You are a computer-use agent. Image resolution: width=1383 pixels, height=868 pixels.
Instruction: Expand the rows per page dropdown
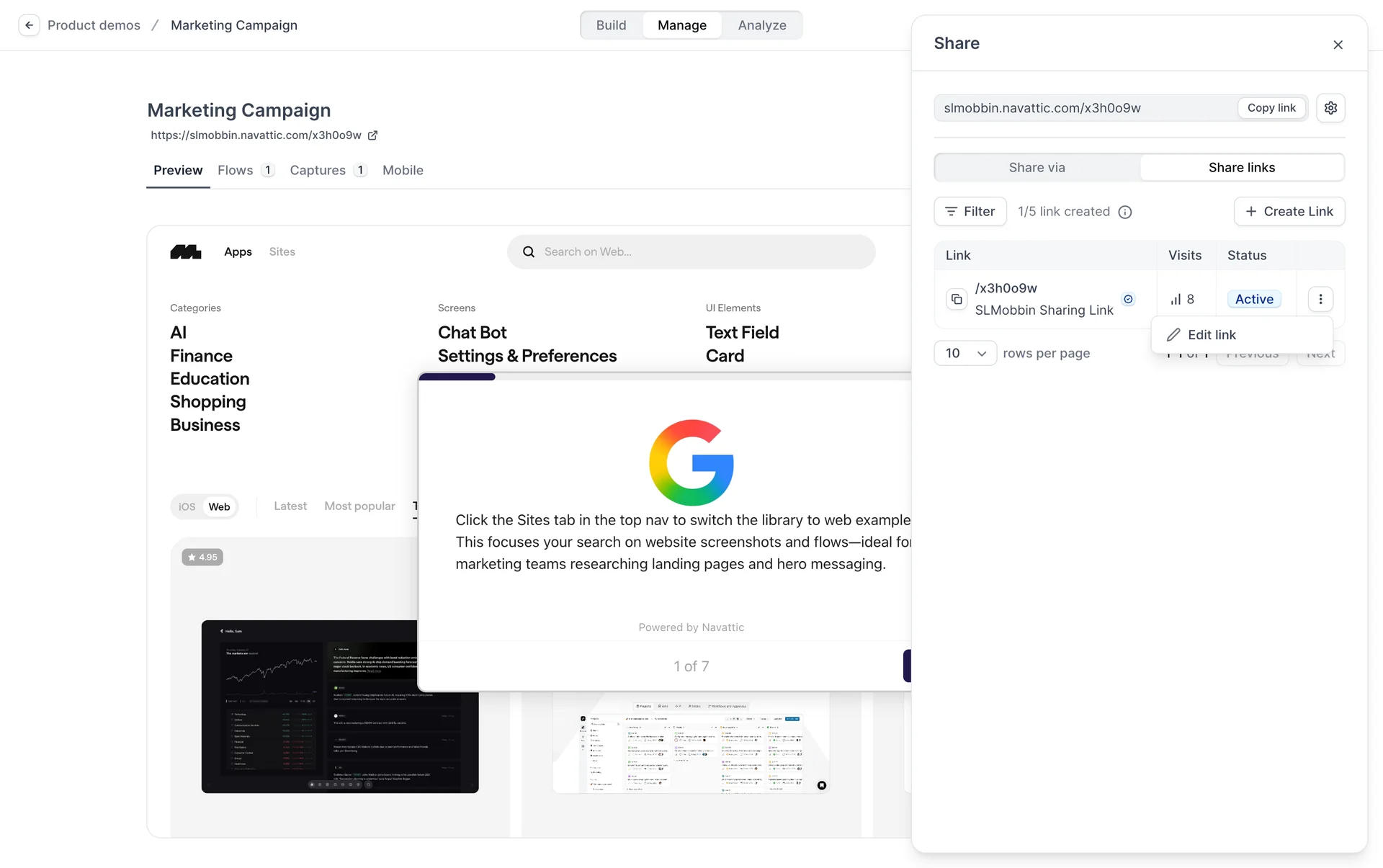[x=965, y=354]
